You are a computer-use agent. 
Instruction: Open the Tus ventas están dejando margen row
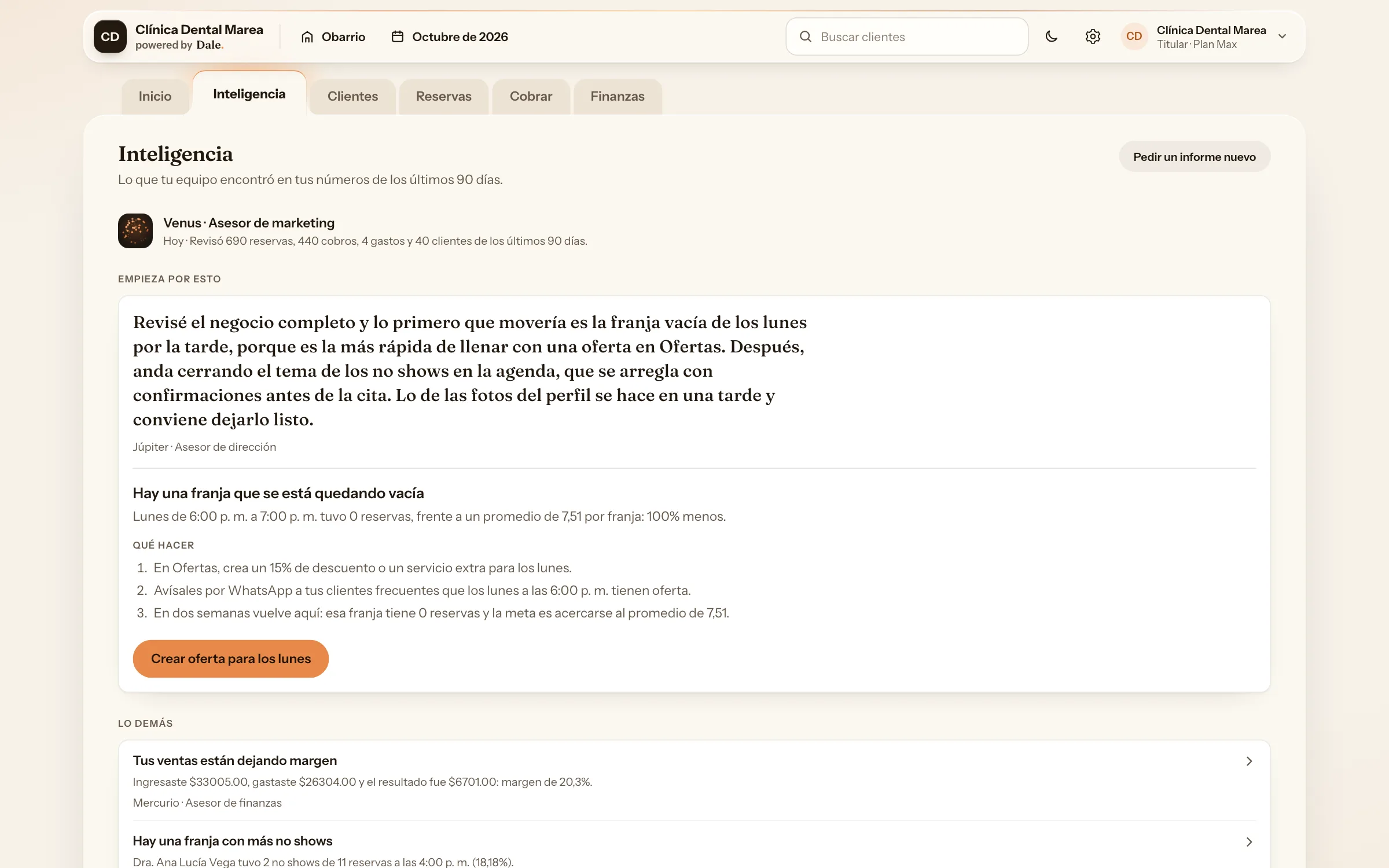point(694,781)
